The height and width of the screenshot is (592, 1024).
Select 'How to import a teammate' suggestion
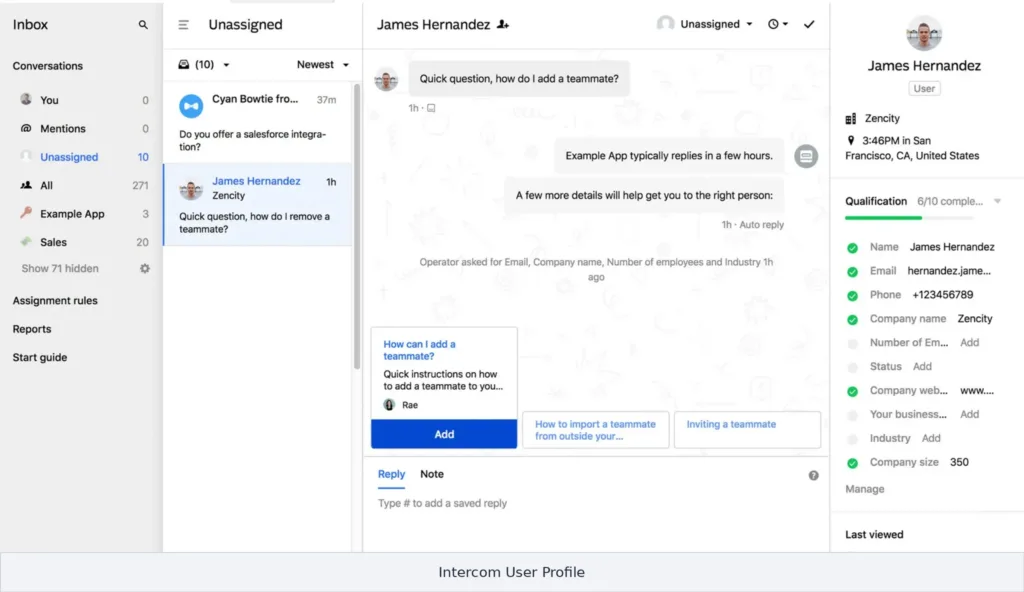(596, 430)
